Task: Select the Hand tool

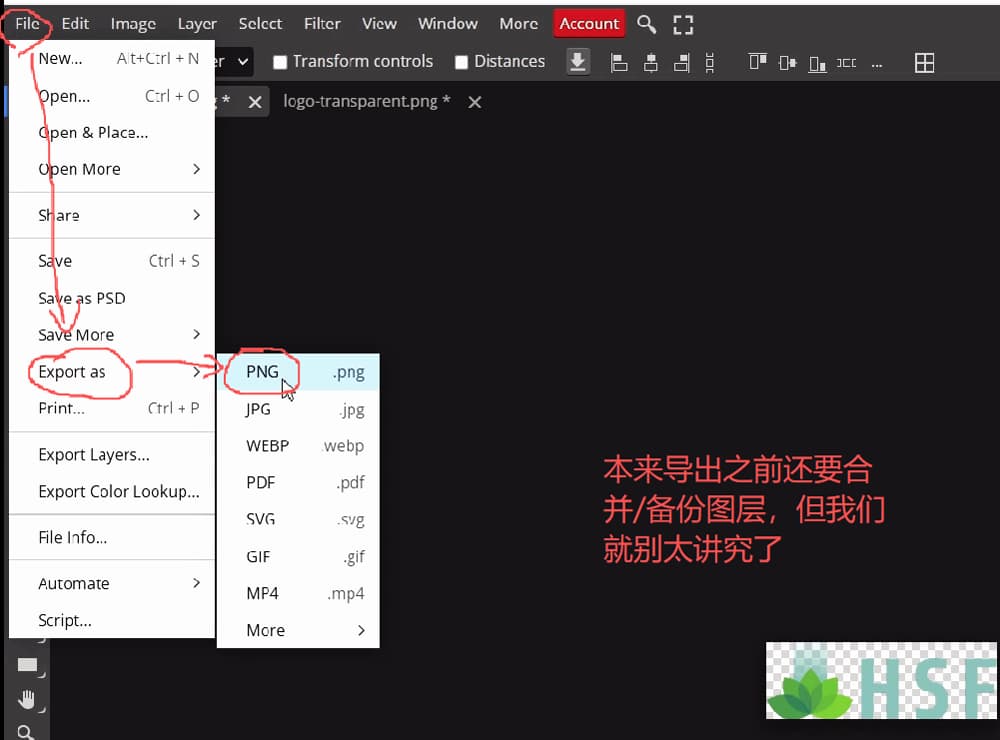Action: tap(27, 700)
